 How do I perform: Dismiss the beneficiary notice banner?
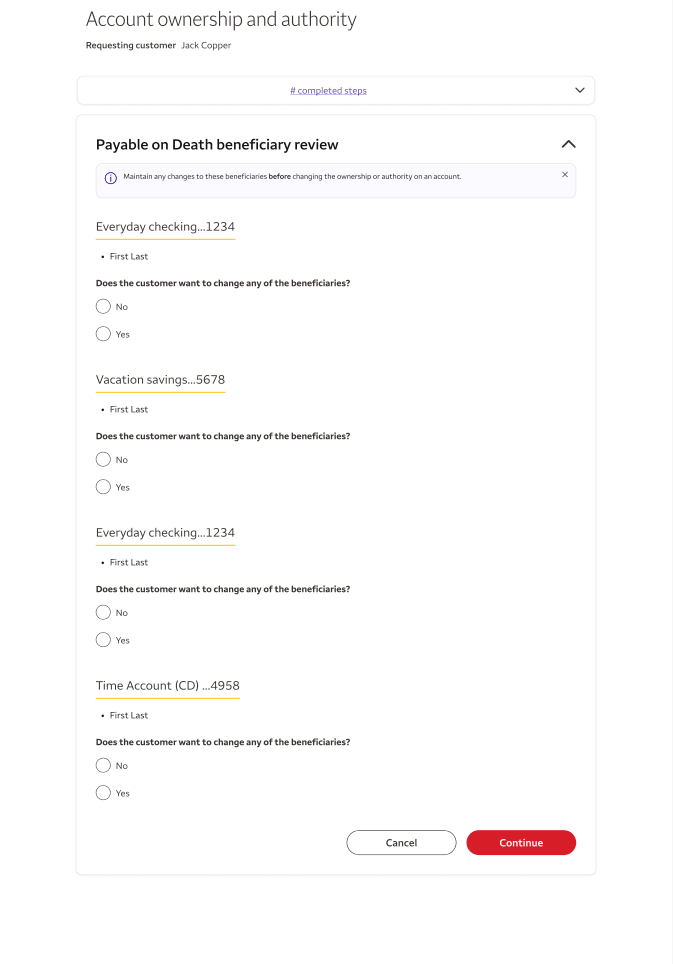pos(565,175)
